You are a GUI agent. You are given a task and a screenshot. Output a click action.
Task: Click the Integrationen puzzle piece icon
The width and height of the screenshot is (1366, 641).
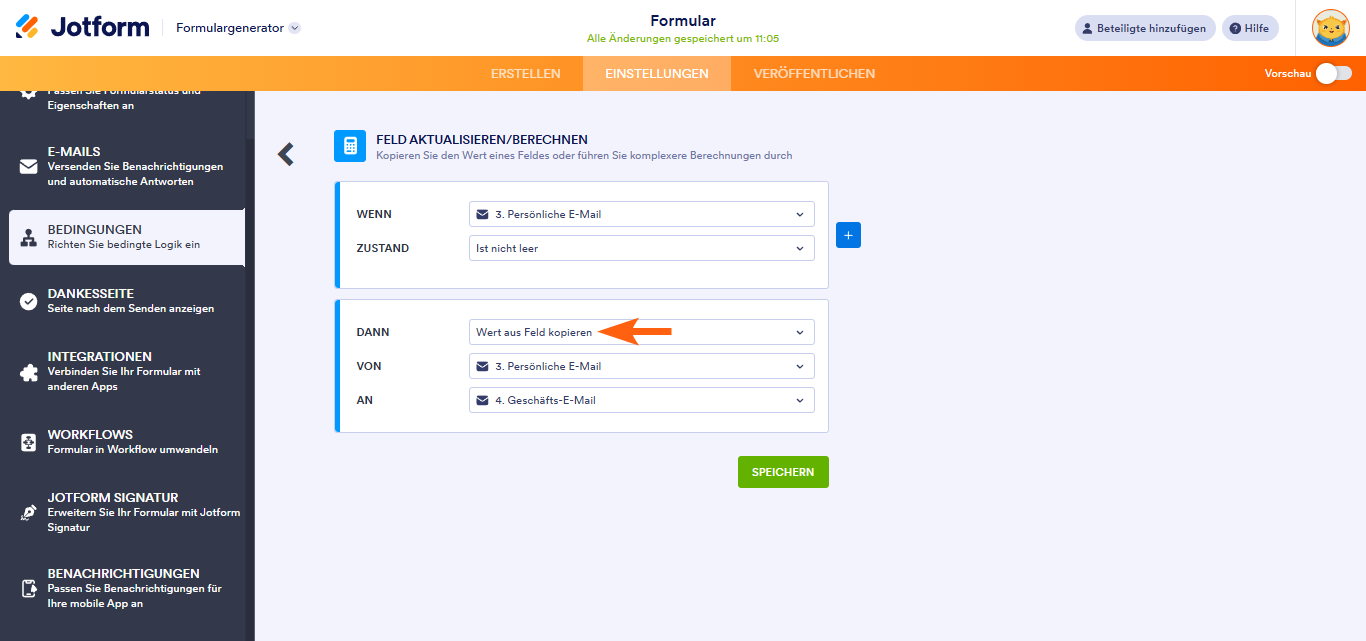29,372
